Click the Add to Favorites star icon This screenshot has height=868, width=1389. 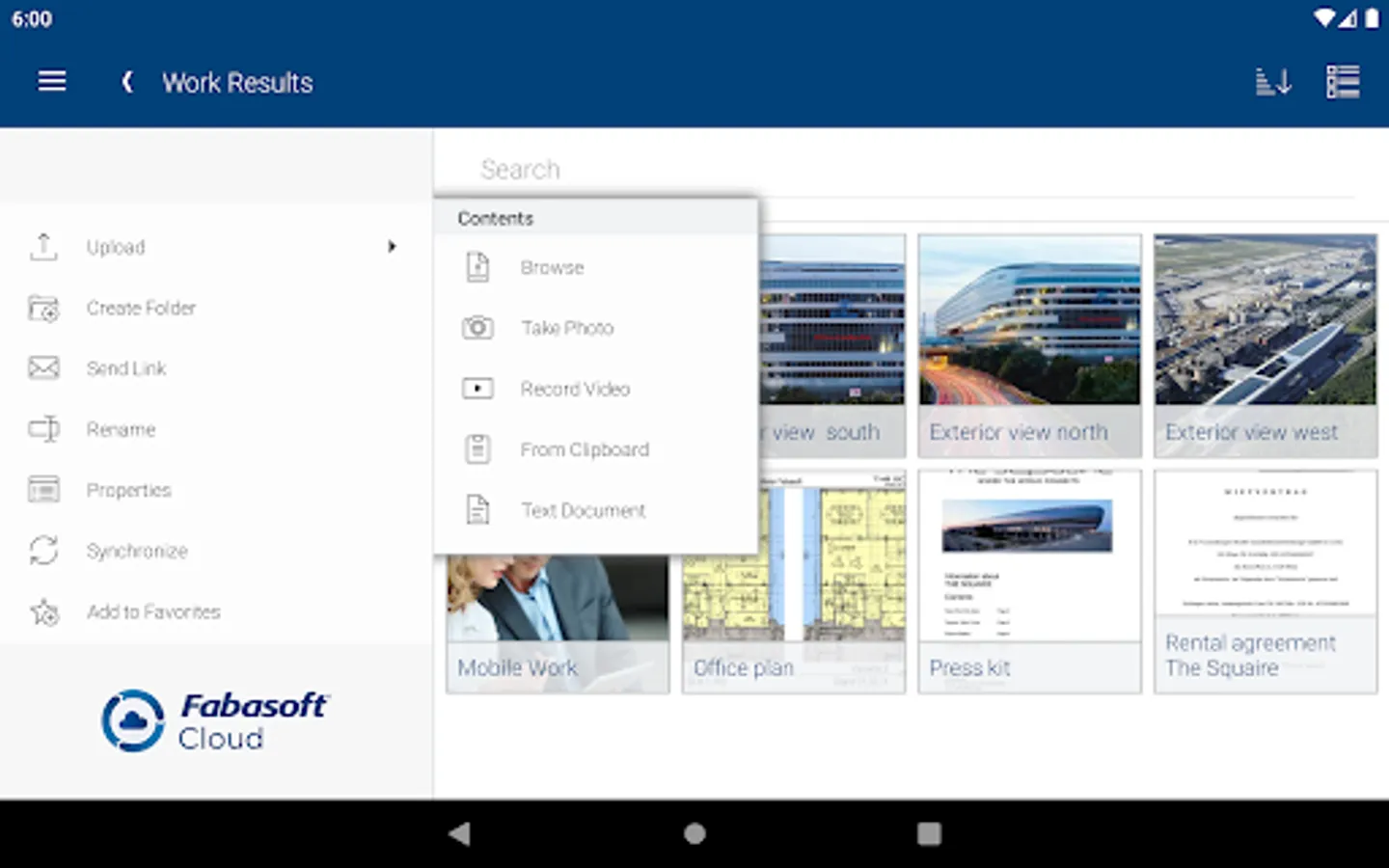tap(43, 611)
